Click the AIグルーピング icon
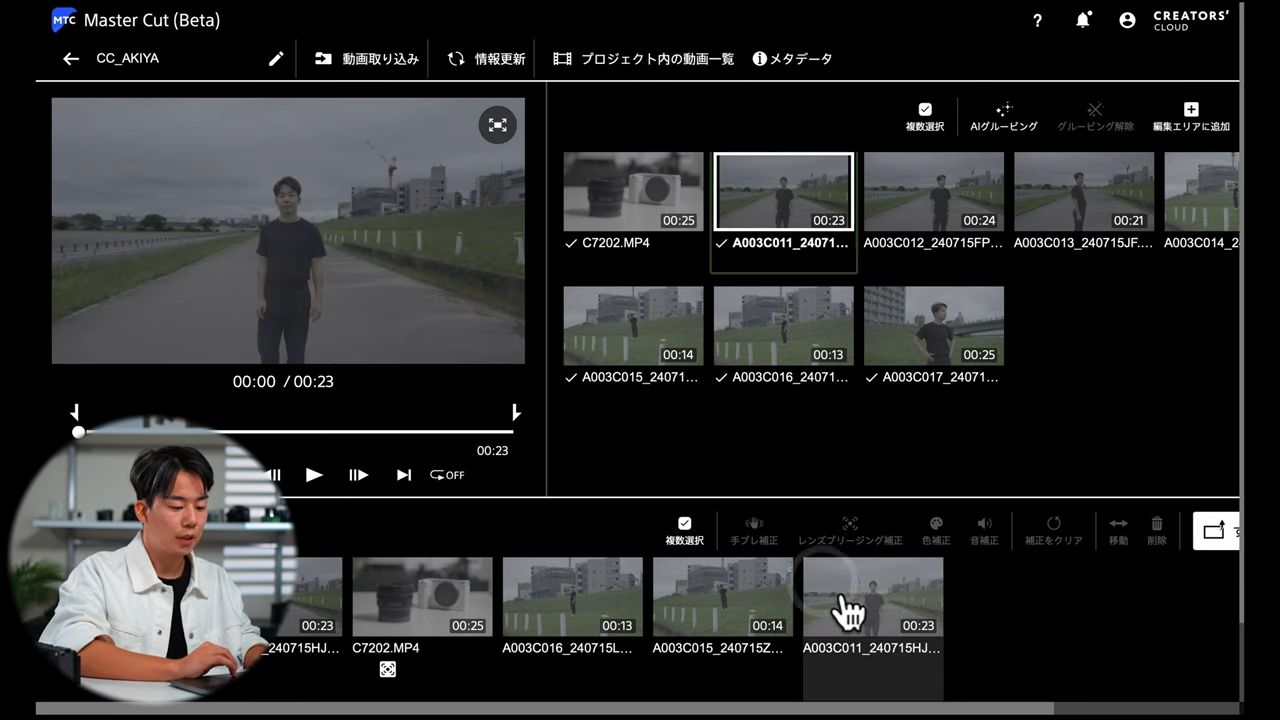1280x720 pixels. (1004, 110)
